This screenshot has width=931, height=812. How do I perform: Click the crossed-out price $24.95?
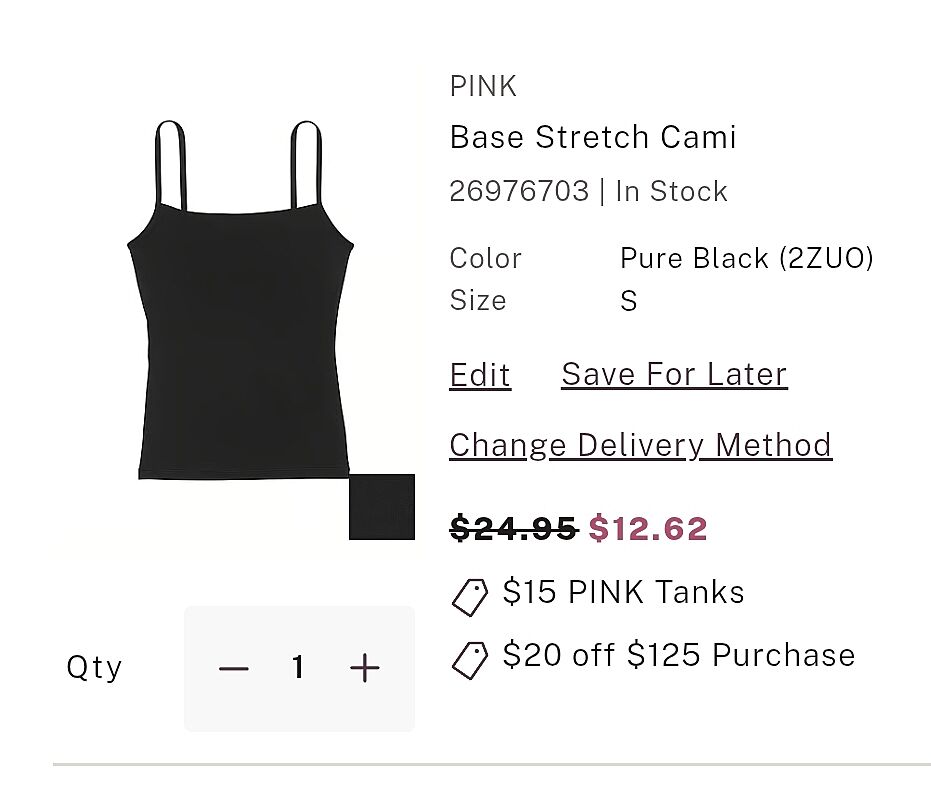coord(513,528)
